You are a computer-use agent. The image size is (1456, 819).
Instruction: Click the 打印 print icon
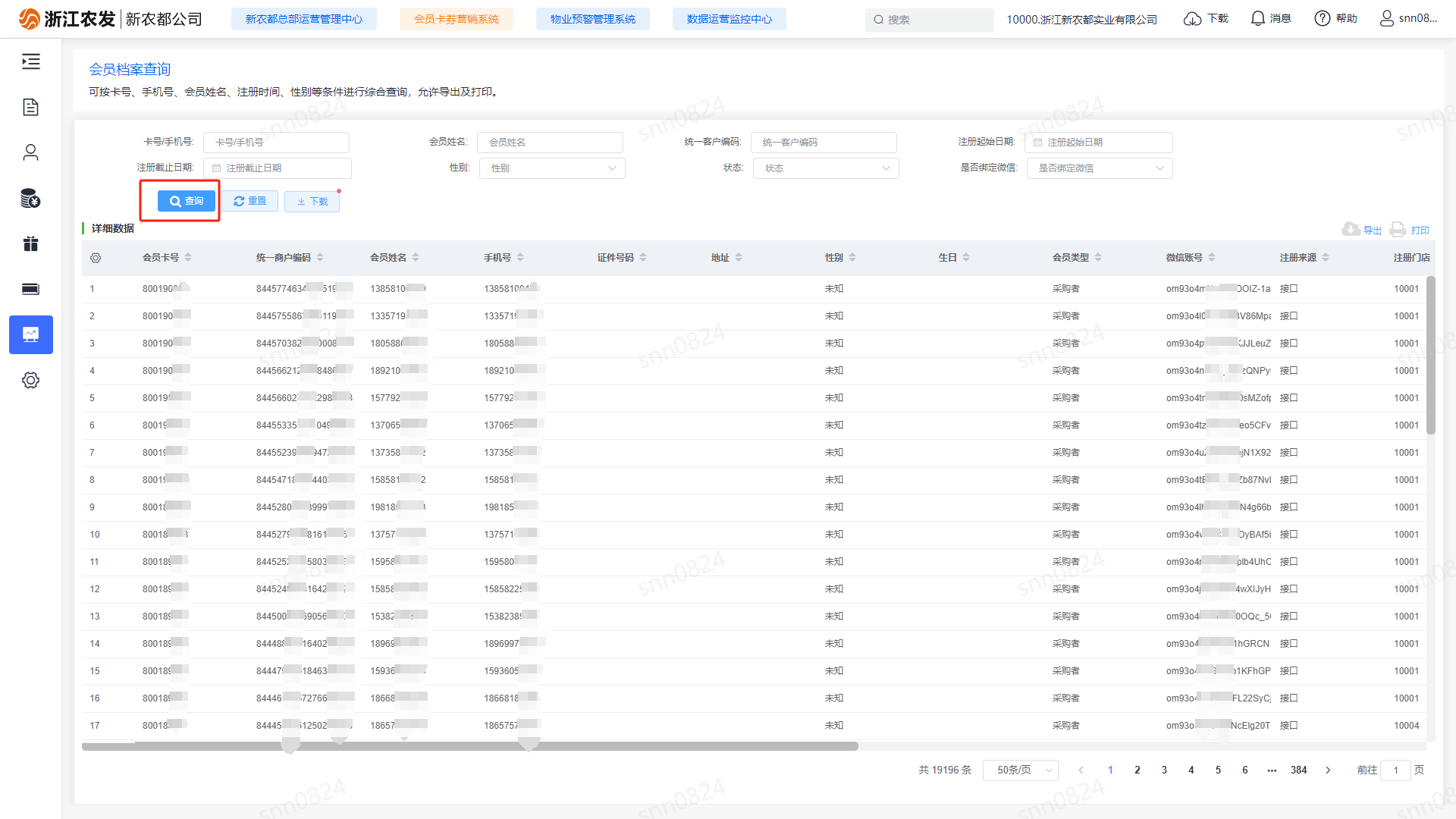[x=1398, y=229]
